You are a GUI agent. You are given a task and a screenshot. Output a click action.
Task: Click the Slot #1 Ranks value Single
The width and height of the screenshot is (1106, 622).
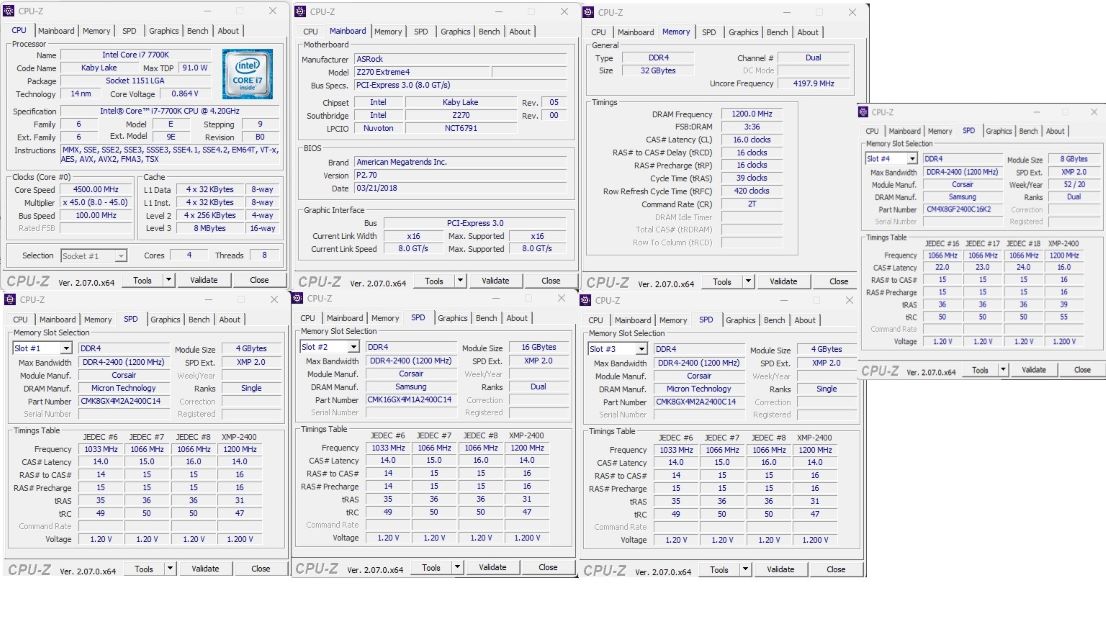tap(251, 389)
